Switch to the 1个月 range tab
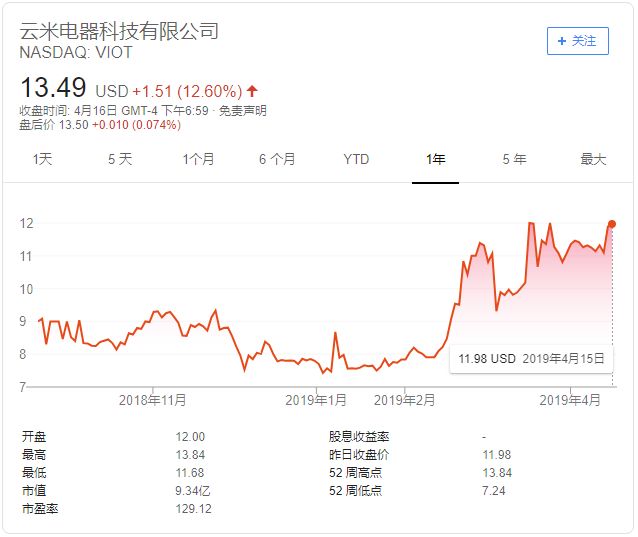 point(198,159)
